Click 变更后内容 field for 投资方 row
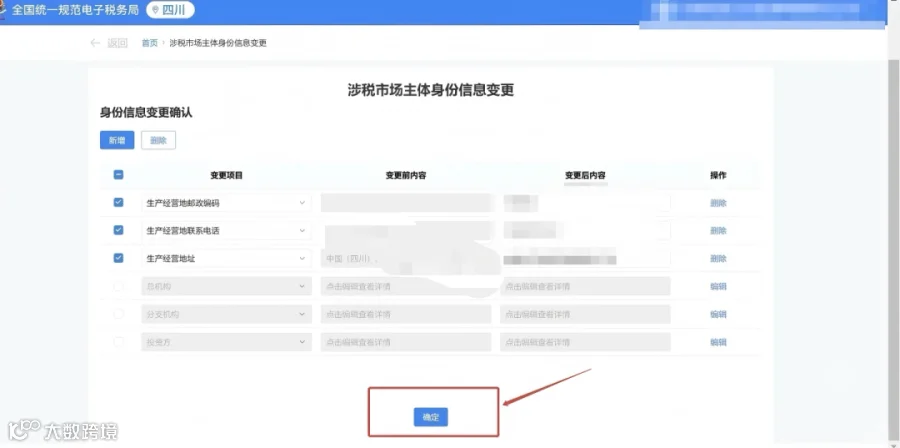The height and width of the screenshot is (448, 900). [x=585, y=342]
